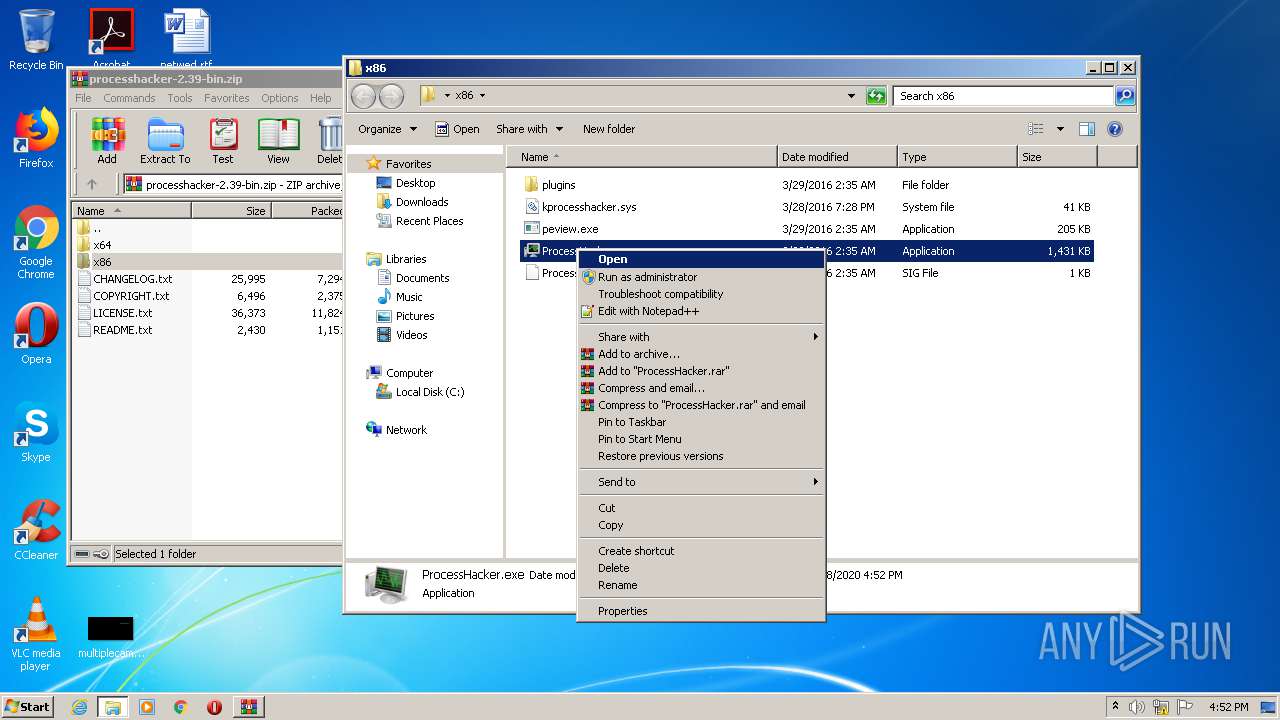This screenshot has width=1280, height=720.
Task: Choose Create shortcut
Action: (701, 551)
